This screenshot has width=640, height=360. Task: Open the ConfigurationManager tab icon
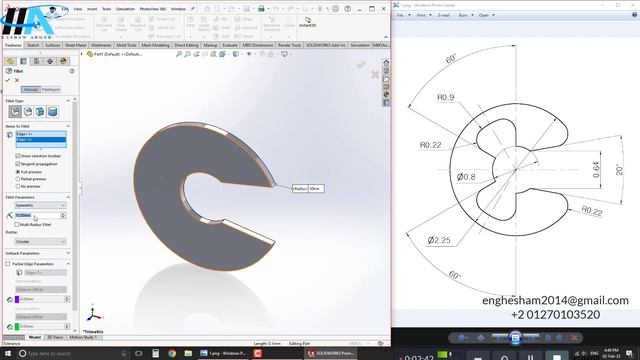(37, 61)
